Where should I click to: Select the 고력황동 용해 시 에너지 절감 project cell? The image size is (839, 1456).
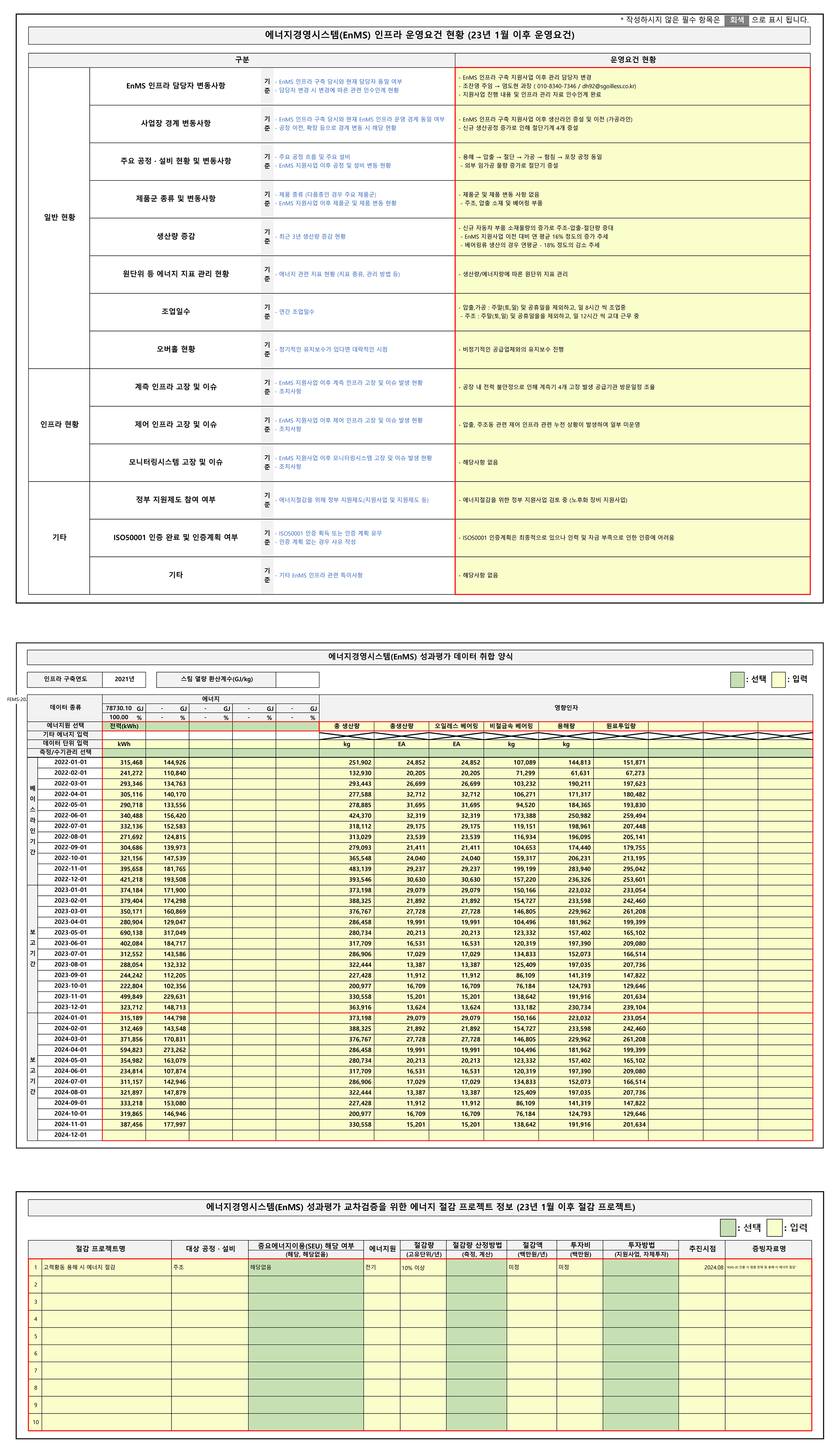coord(107,1267)
